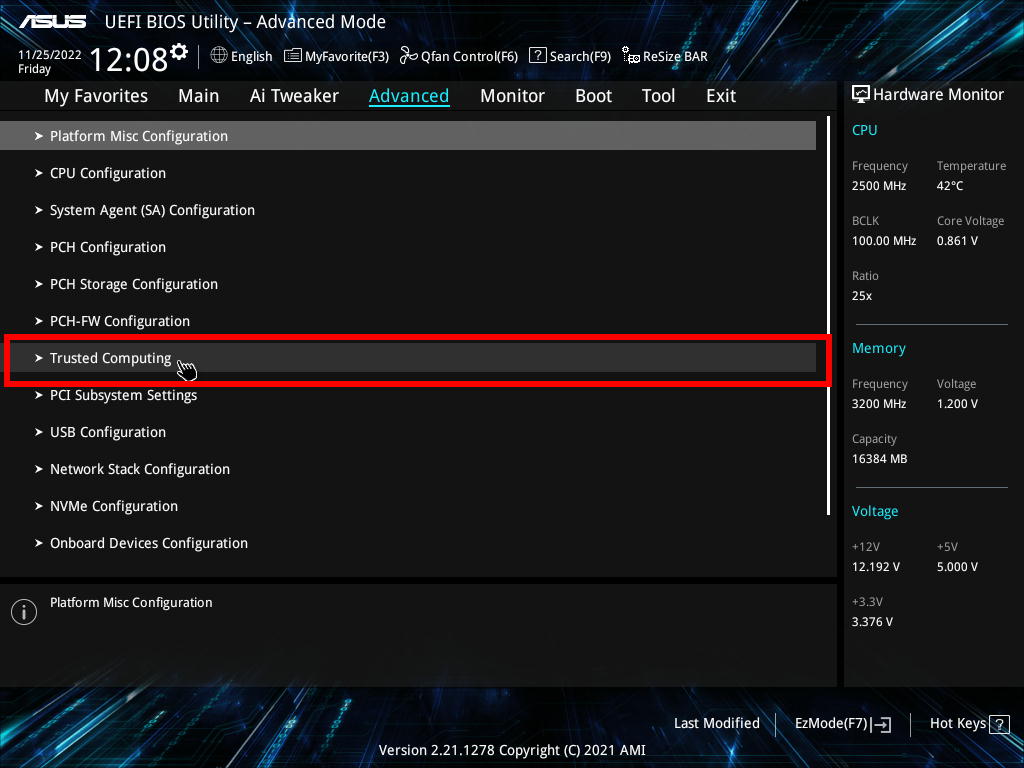1024x768 pixels.
Task: Click the CPU frequency value 2500 MHz
Action: point(879,185)
